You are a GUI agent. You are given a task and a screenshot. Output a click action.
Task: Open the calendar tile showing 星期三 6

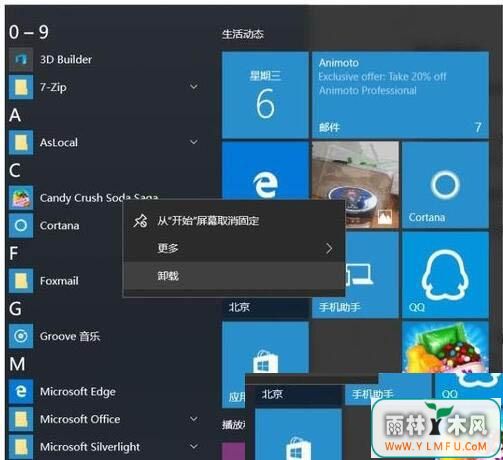[x=265, y=95]
